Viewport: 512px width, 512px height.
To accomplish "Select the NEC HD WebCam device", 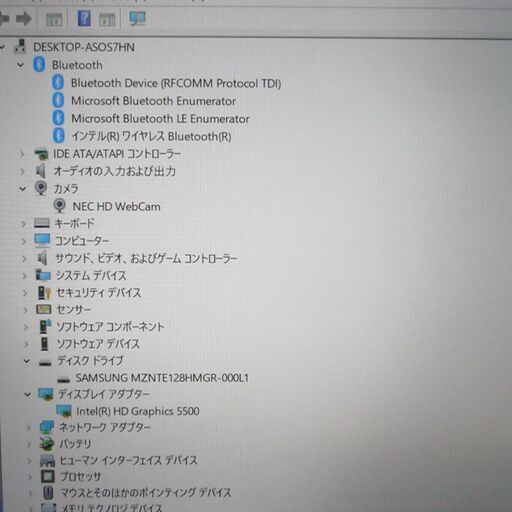I will tap(116, 206).
